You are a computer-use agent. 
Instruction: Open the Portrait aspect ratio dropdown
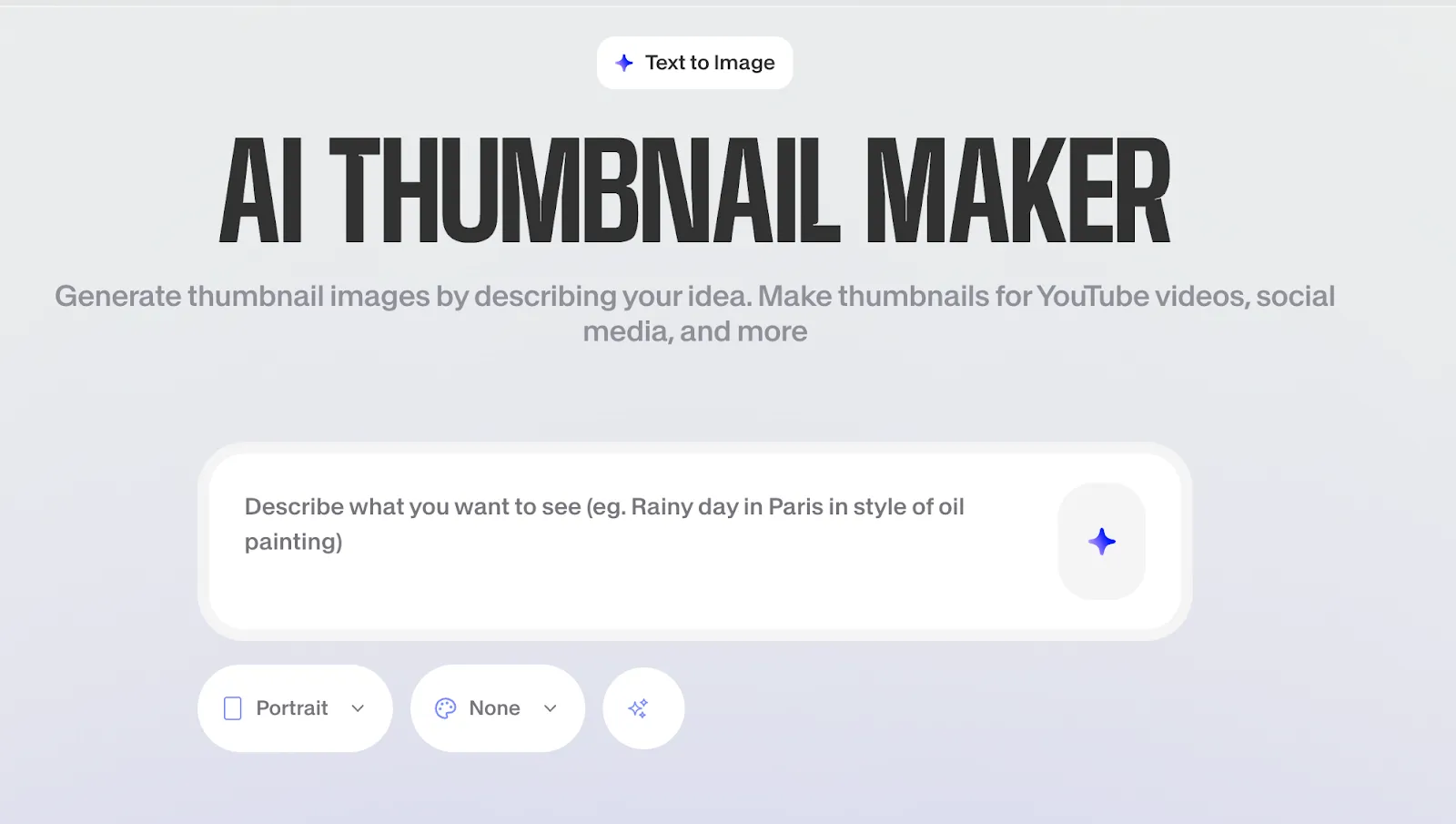click(x=295, y=708)
